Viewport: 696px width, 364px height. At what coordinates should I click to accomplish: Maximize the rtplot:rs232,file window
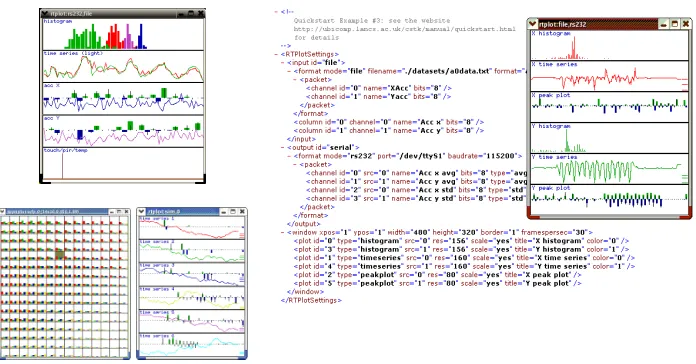coord(191,14)
